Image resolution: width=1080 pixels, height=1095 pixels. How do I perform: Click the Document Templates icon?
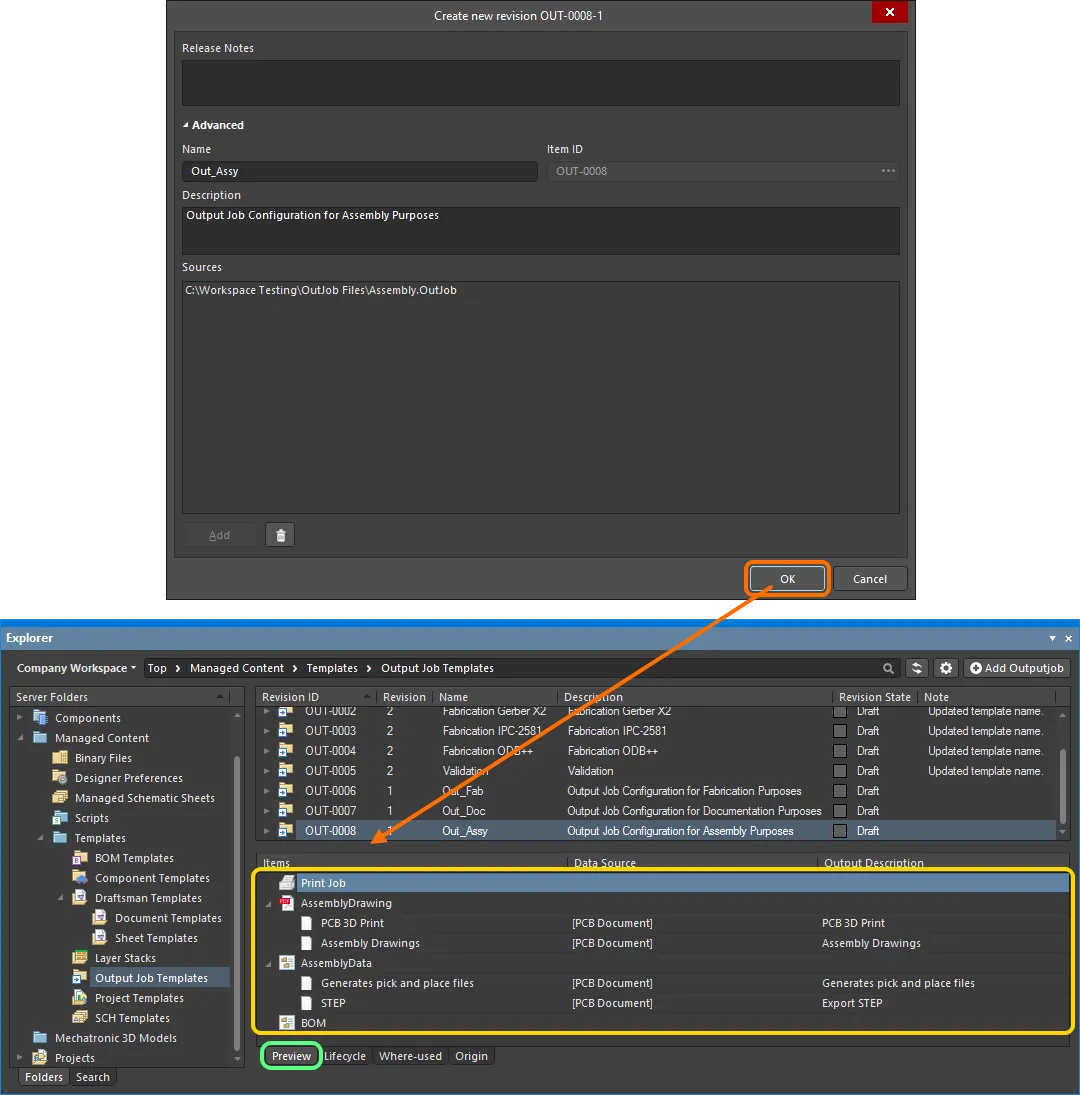(100, 917)
